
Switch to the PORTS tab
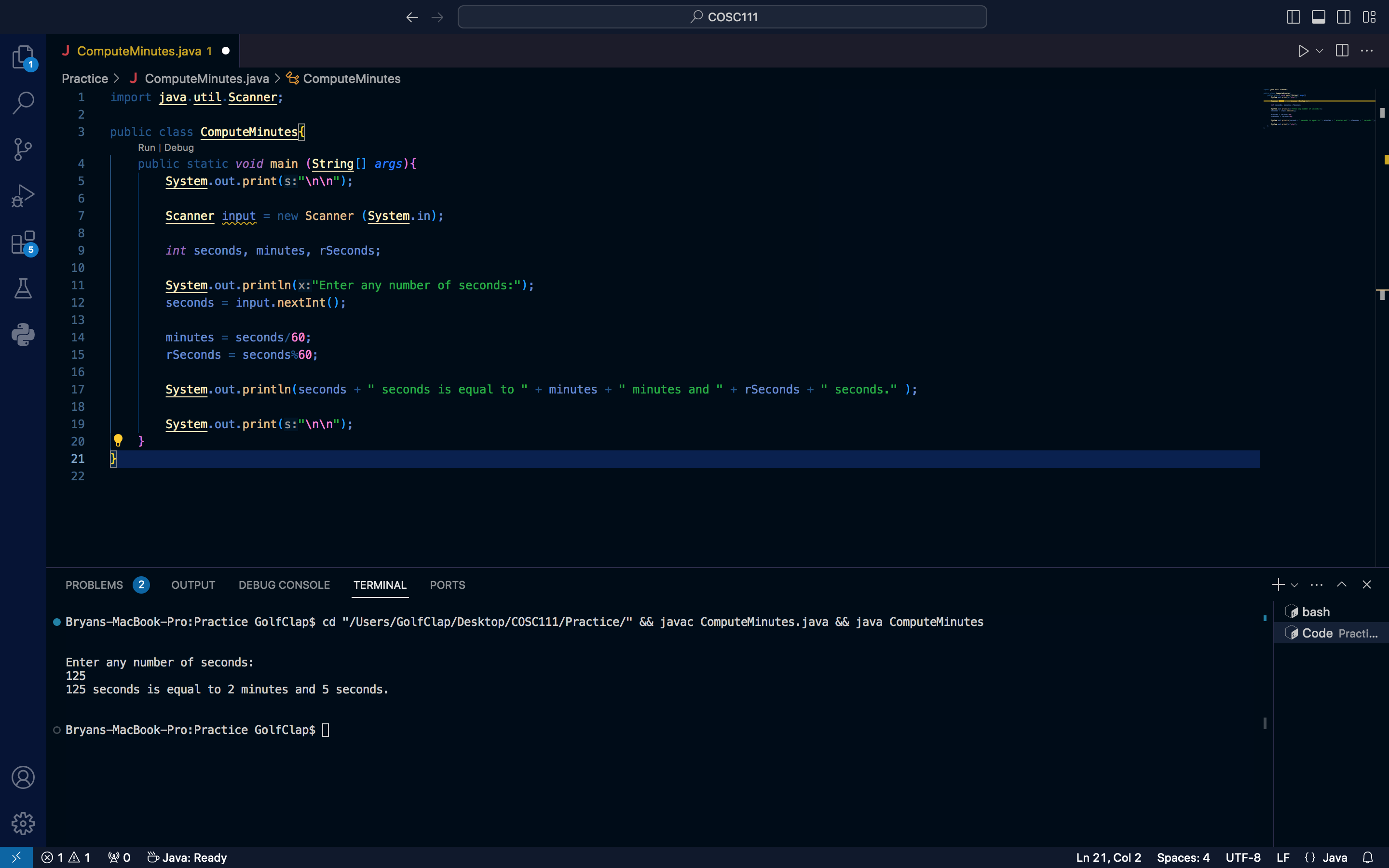(448, 585)
